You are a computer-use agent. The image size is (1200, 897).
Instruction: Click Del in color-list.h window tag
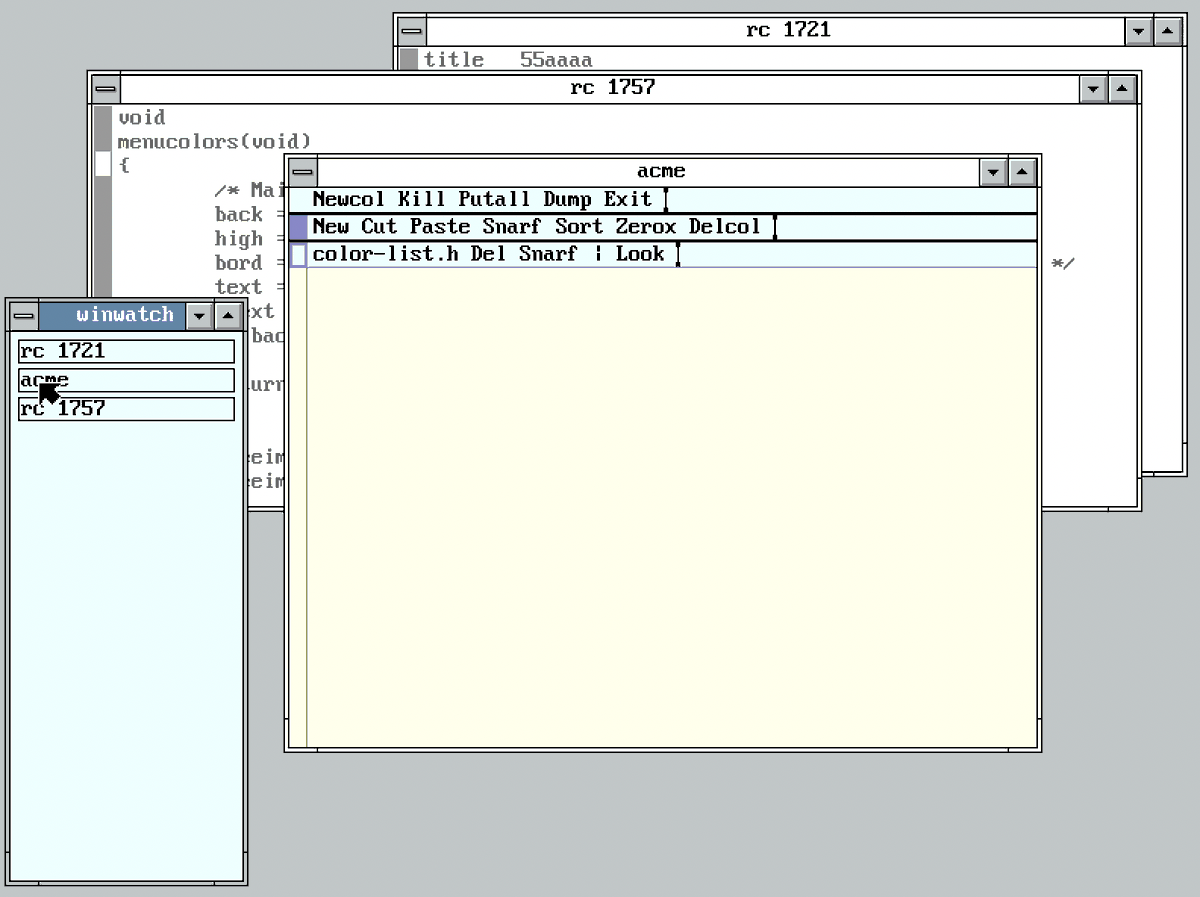[489, 254]
